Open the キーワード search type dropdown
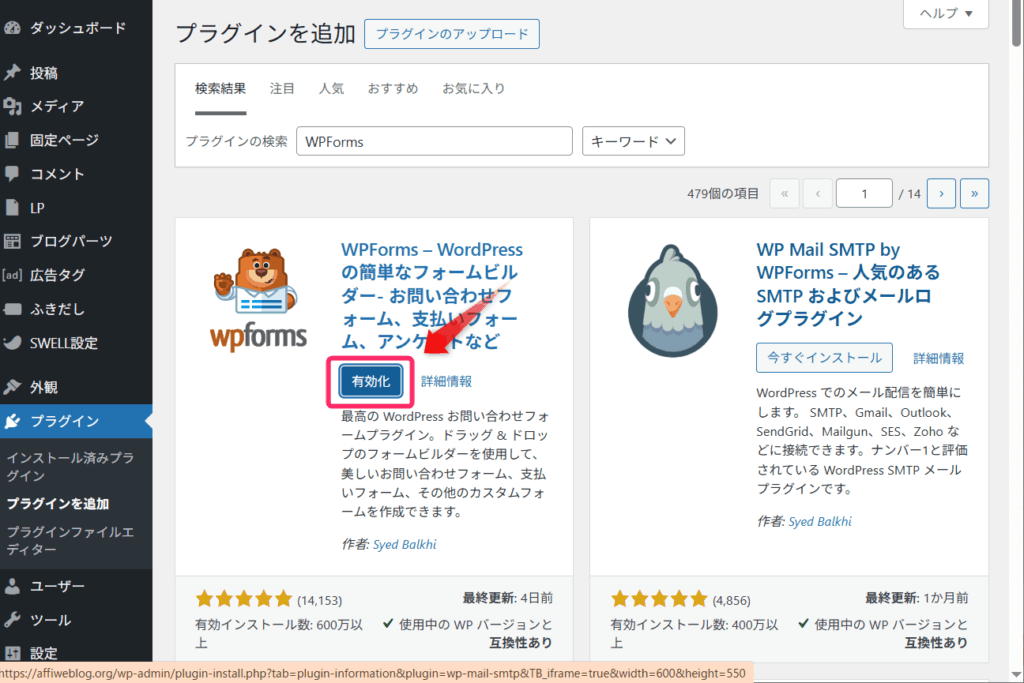The image size is (1024, 683). pos(633,141)
